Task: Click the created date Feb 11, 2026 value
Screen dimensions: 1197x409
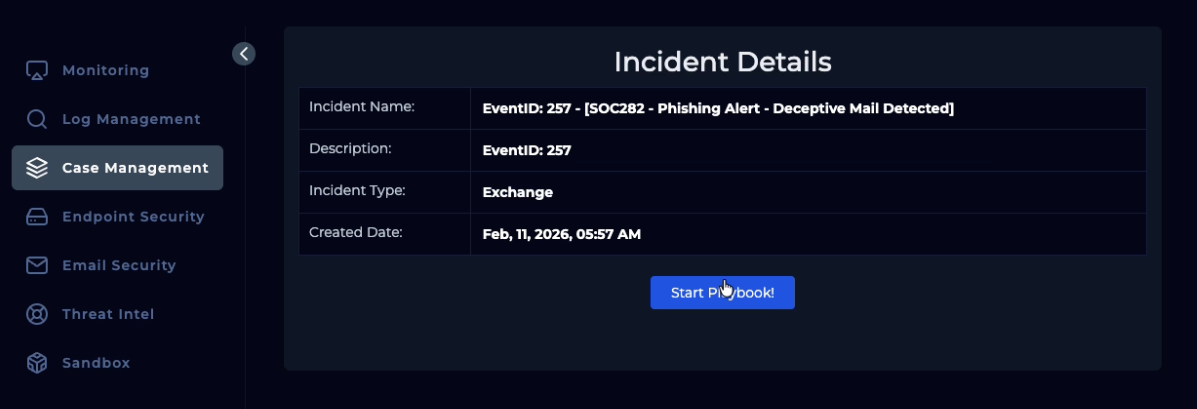Action: [561, 235]
